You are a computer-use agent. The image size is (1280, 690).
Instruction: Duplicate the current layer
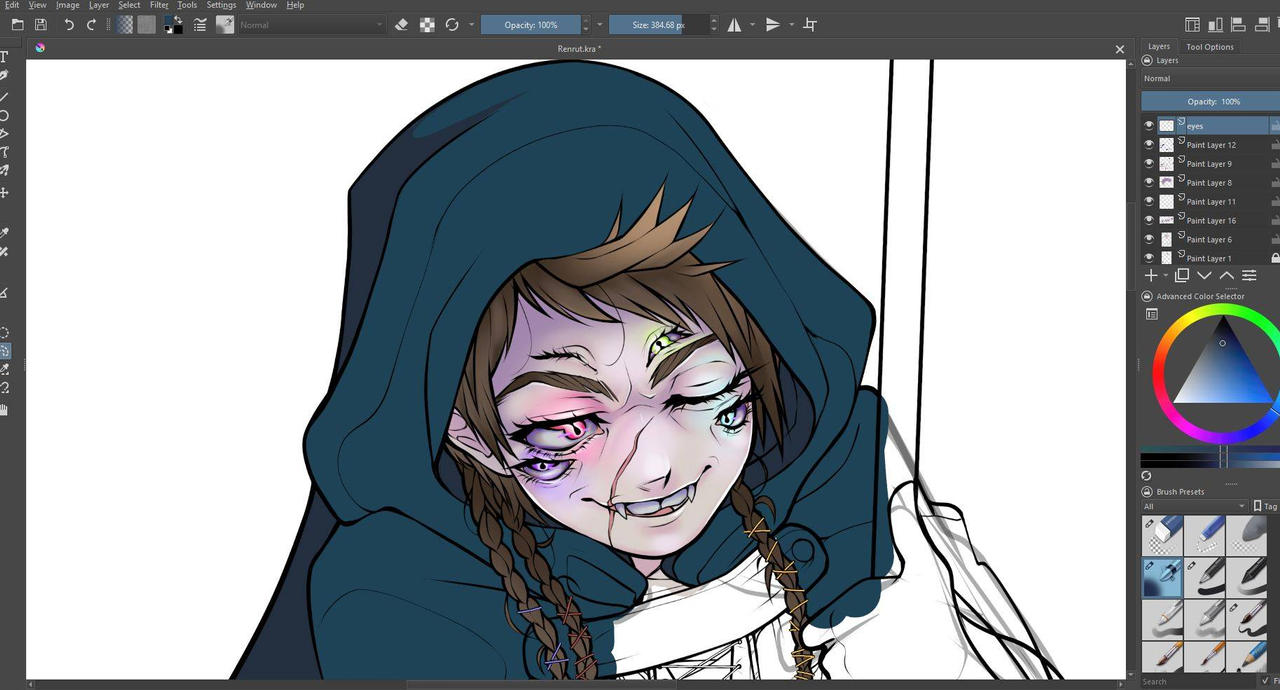(1182, 275)
